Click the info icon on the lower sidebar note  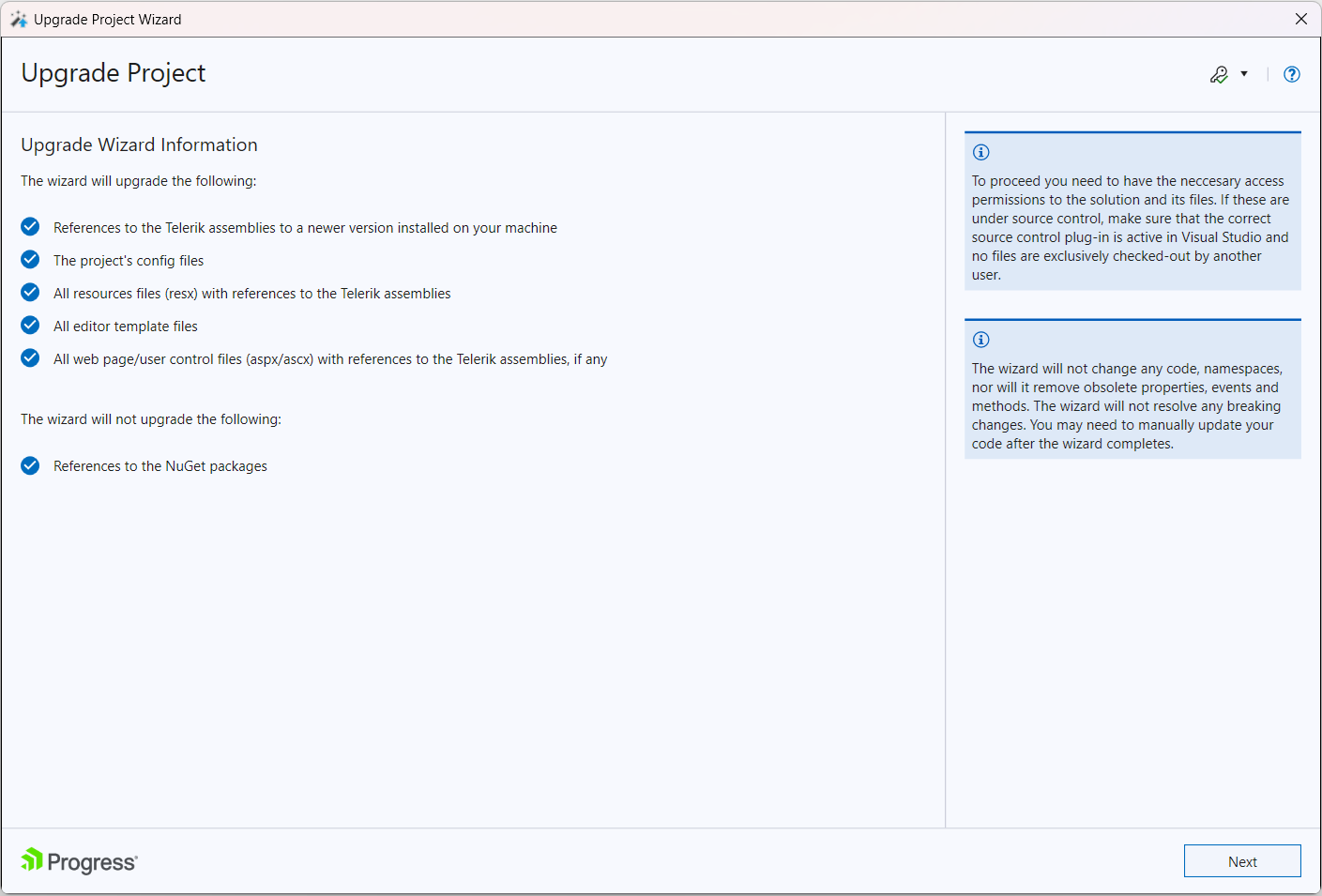pos(981,340)
